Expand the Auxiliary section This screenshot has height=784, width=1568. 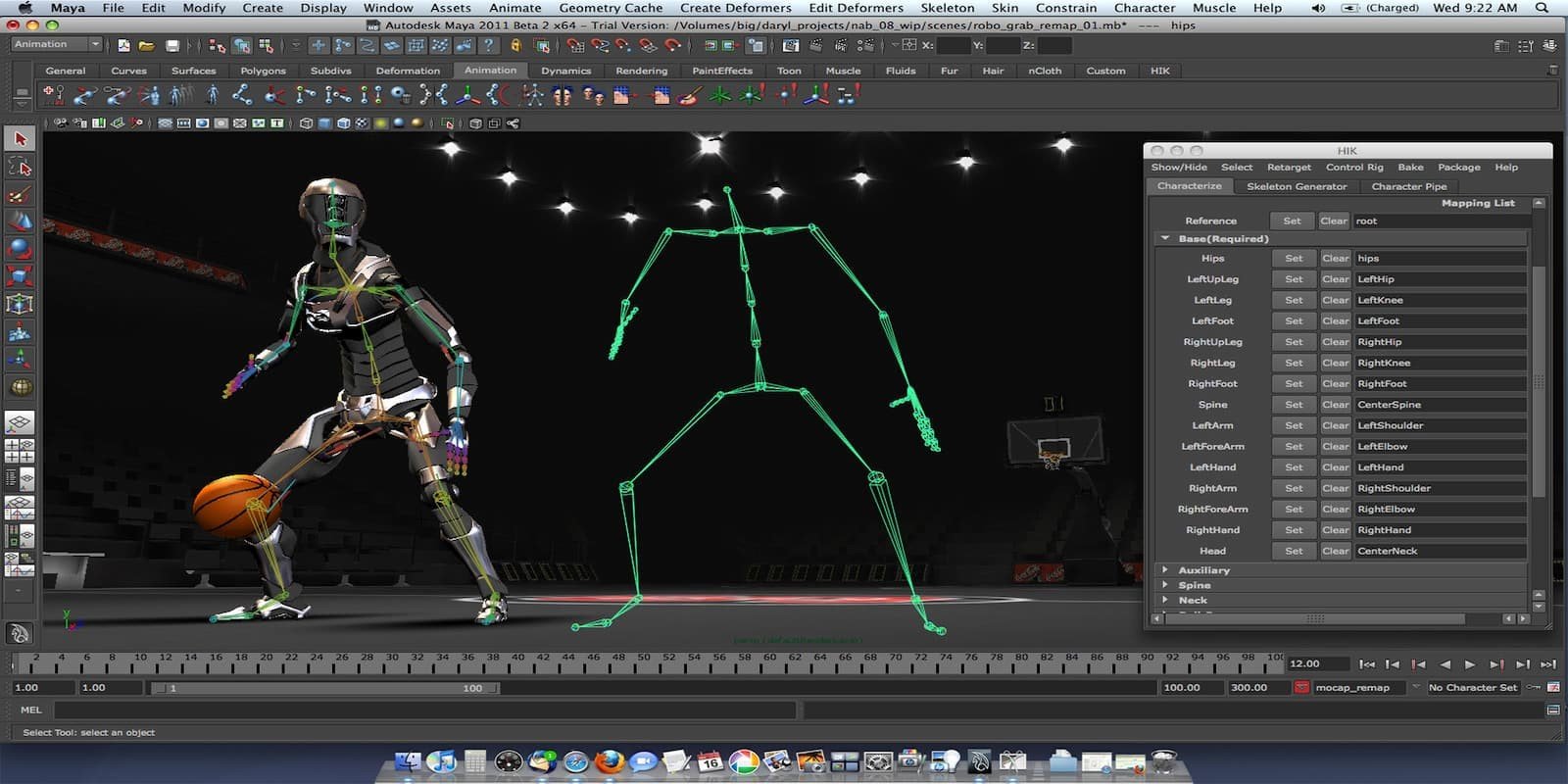coord(1165,569)
